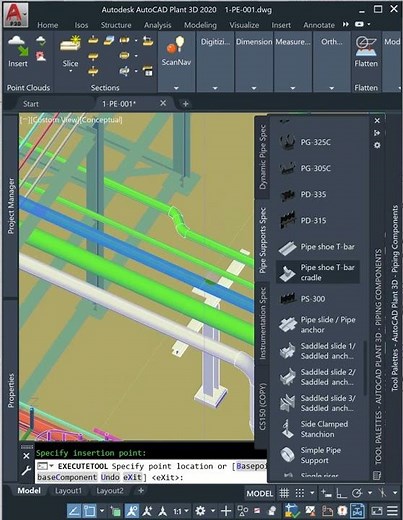Switch to the Isos ribbon tab

click(81, 25)
